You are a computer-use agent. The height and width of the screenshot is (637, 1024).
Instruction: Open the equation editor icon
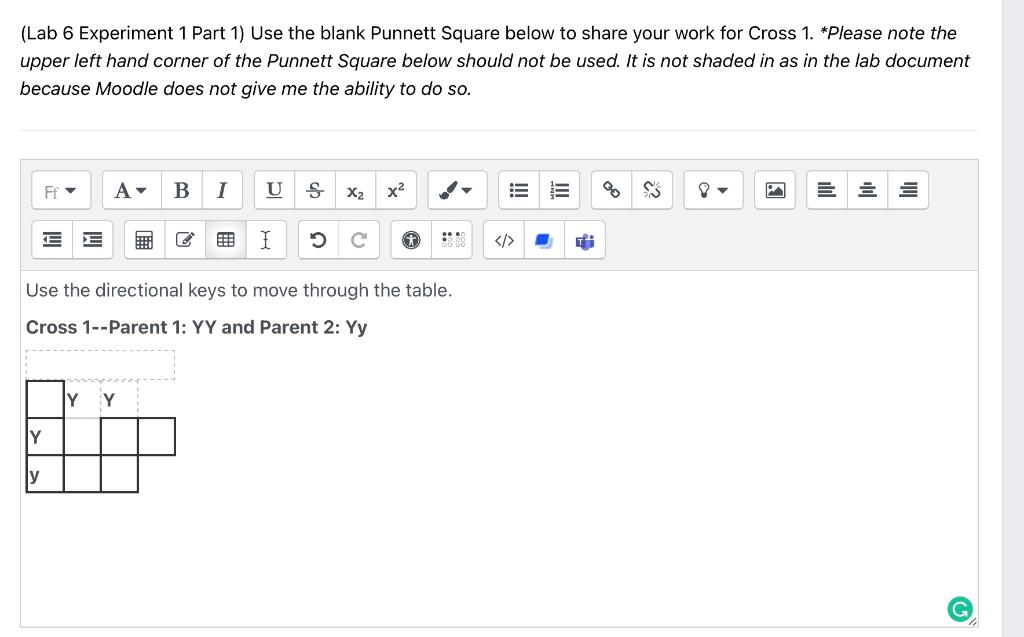click(144, 239)
